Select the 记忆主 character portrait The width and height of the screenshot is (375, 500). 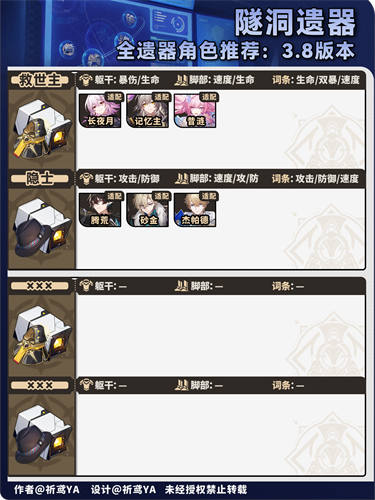148,111
